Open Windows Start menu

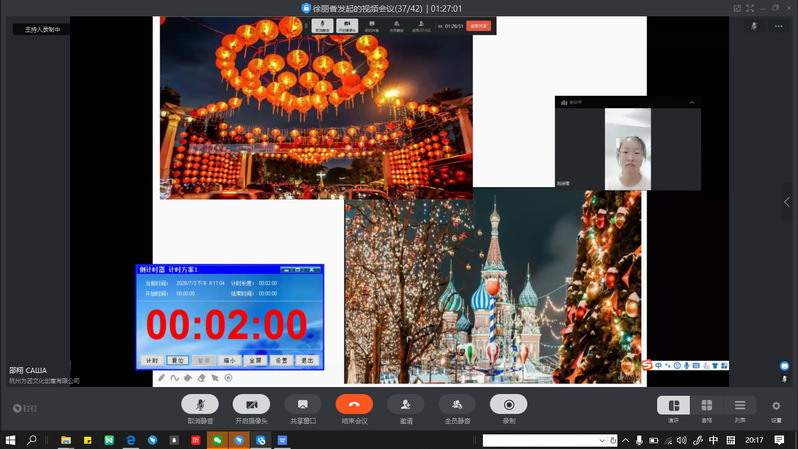pos(10,440)
